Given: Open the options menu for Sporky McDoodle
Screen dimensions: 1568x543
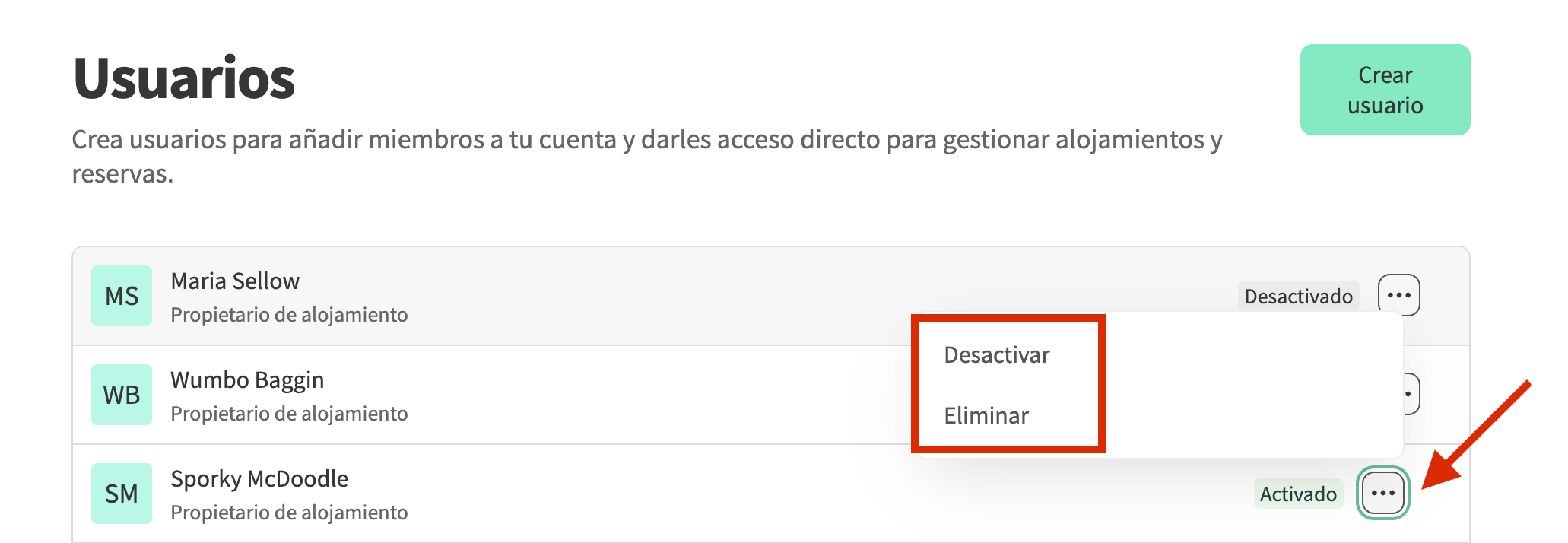Looking at the screenshot, I should point(1382,494).
